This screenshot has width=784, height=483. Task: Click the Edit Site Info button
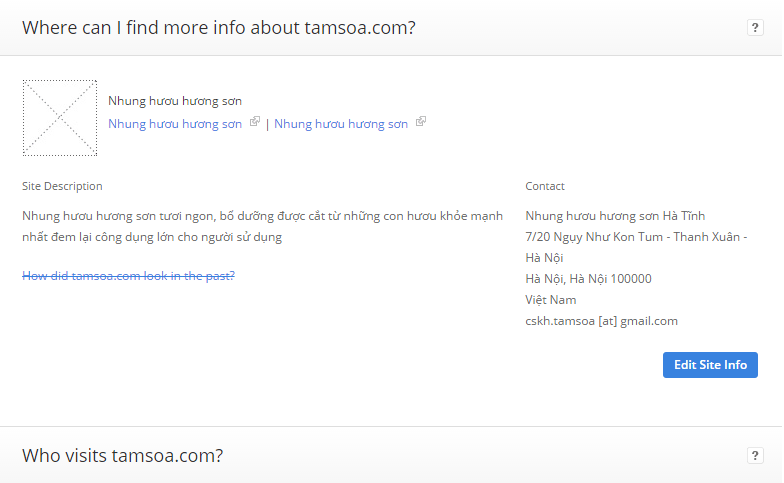[710, 365]
